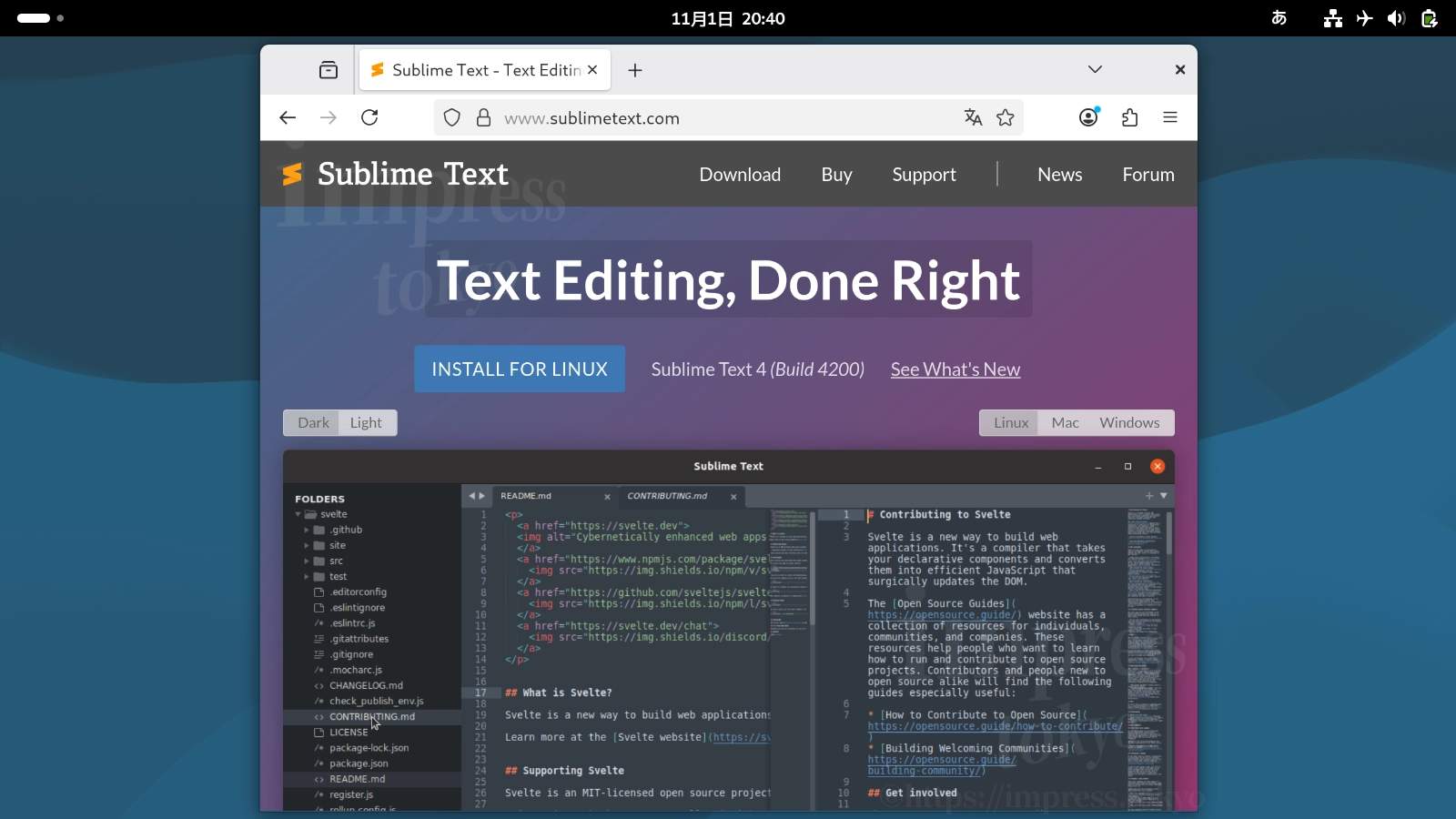Image resolution: width=1456 pixels, height=819 pixels.
Task: Open the Support page in site navigation
Action: click(x=924, y=175)
